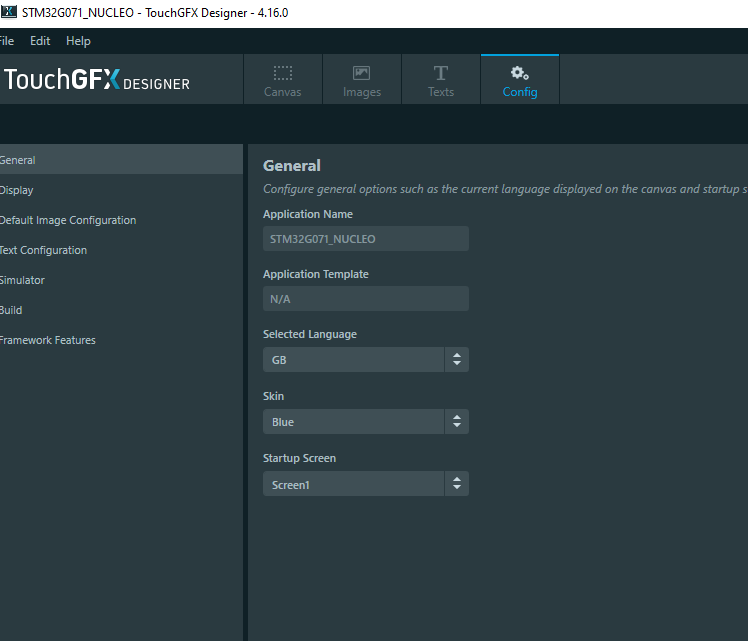Image resolution: width=748 pixels, height=641 pixels.
Task: Click the Startup Screen label
Action: [300, 458]
